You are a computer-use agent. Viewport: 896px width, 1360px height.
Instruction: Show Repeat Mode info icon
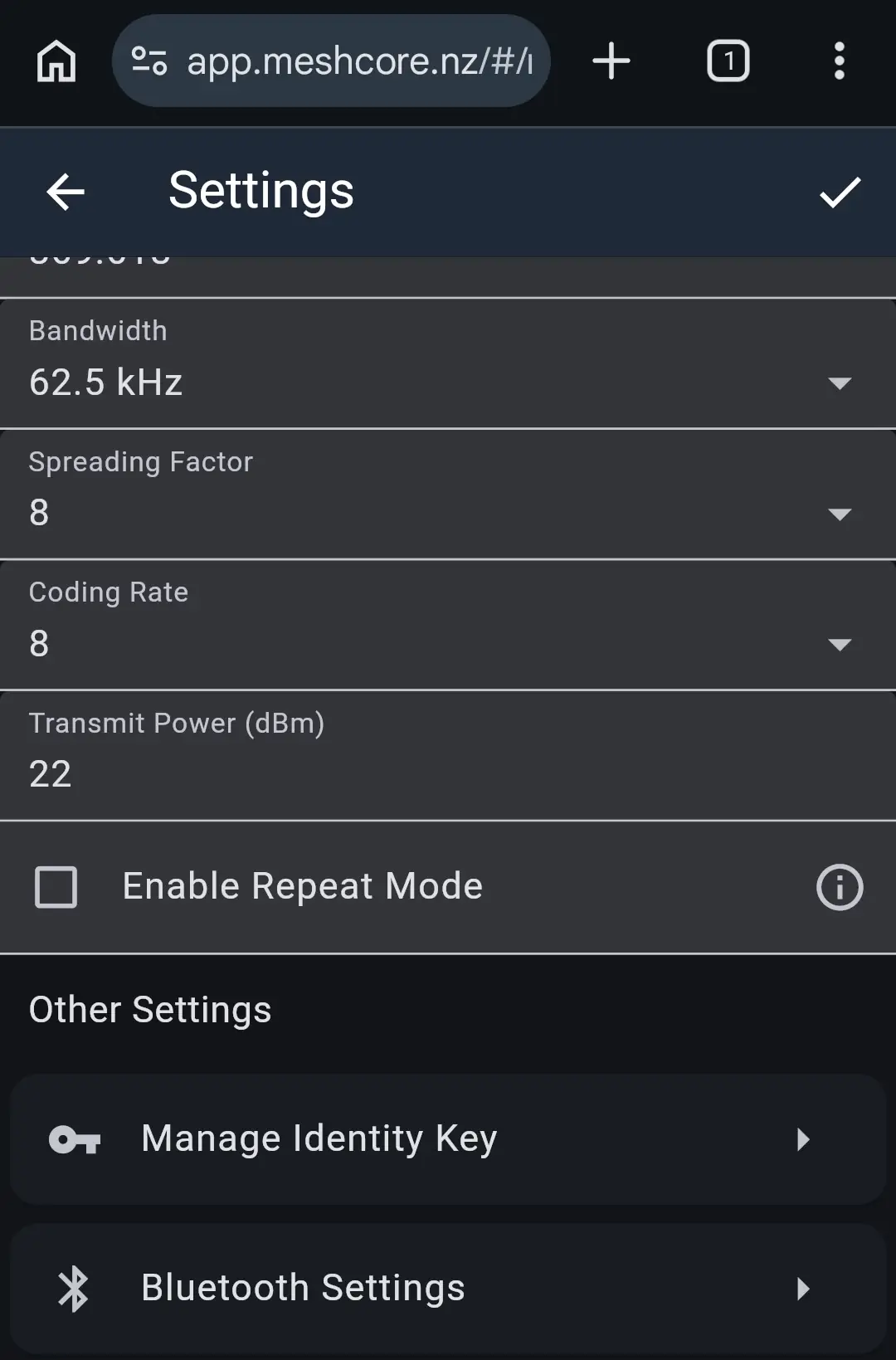click(840, 887)
